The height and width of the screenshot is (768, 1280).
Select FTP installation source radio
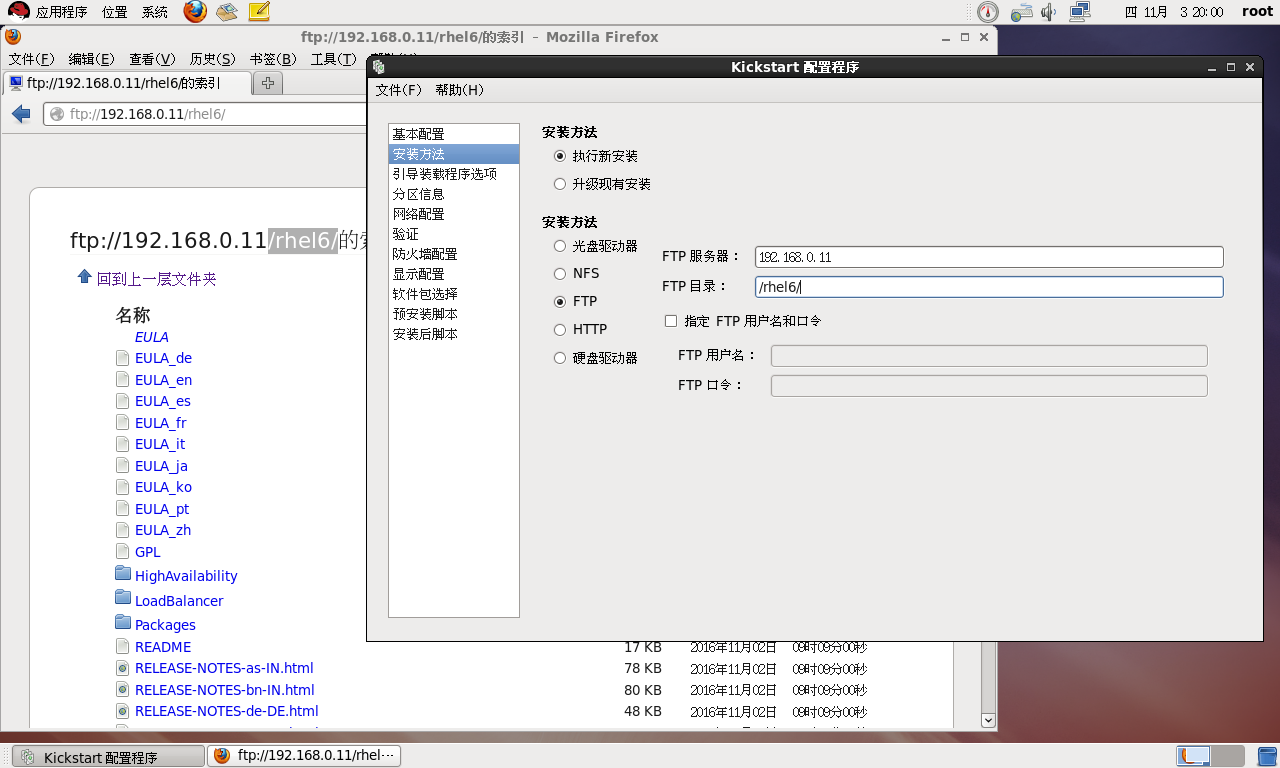[x=560, y=301]
